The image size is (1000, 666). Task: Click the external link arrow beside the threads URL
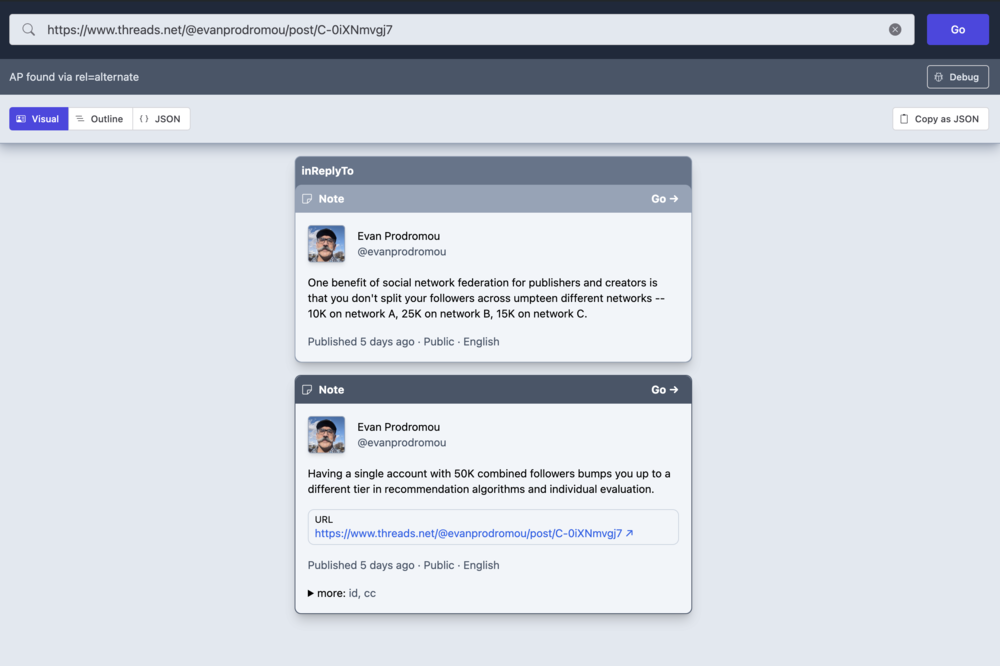tap(630, 534)
